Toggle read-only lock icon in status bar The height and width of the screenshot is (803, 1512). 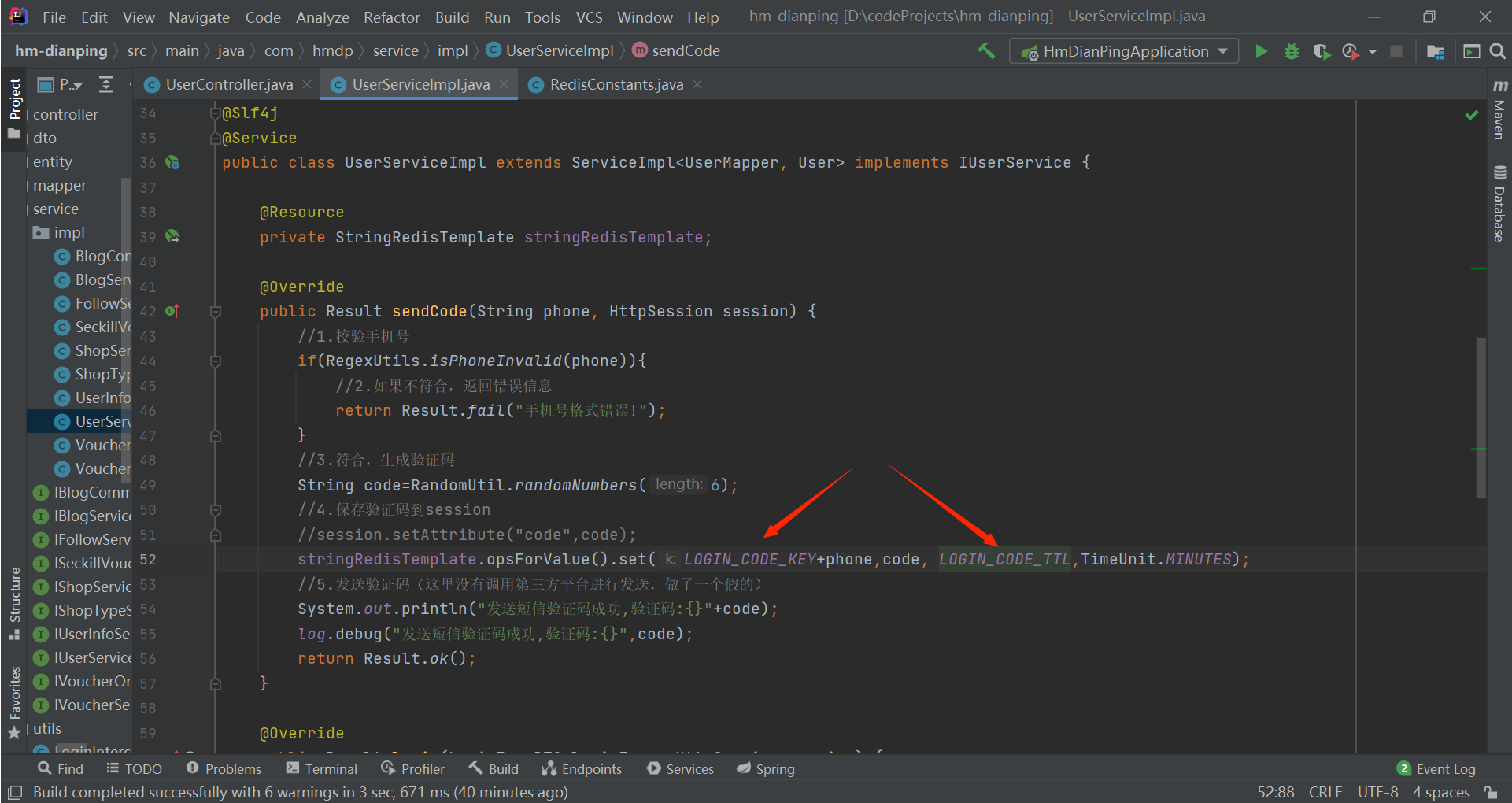coord(1491,792)
